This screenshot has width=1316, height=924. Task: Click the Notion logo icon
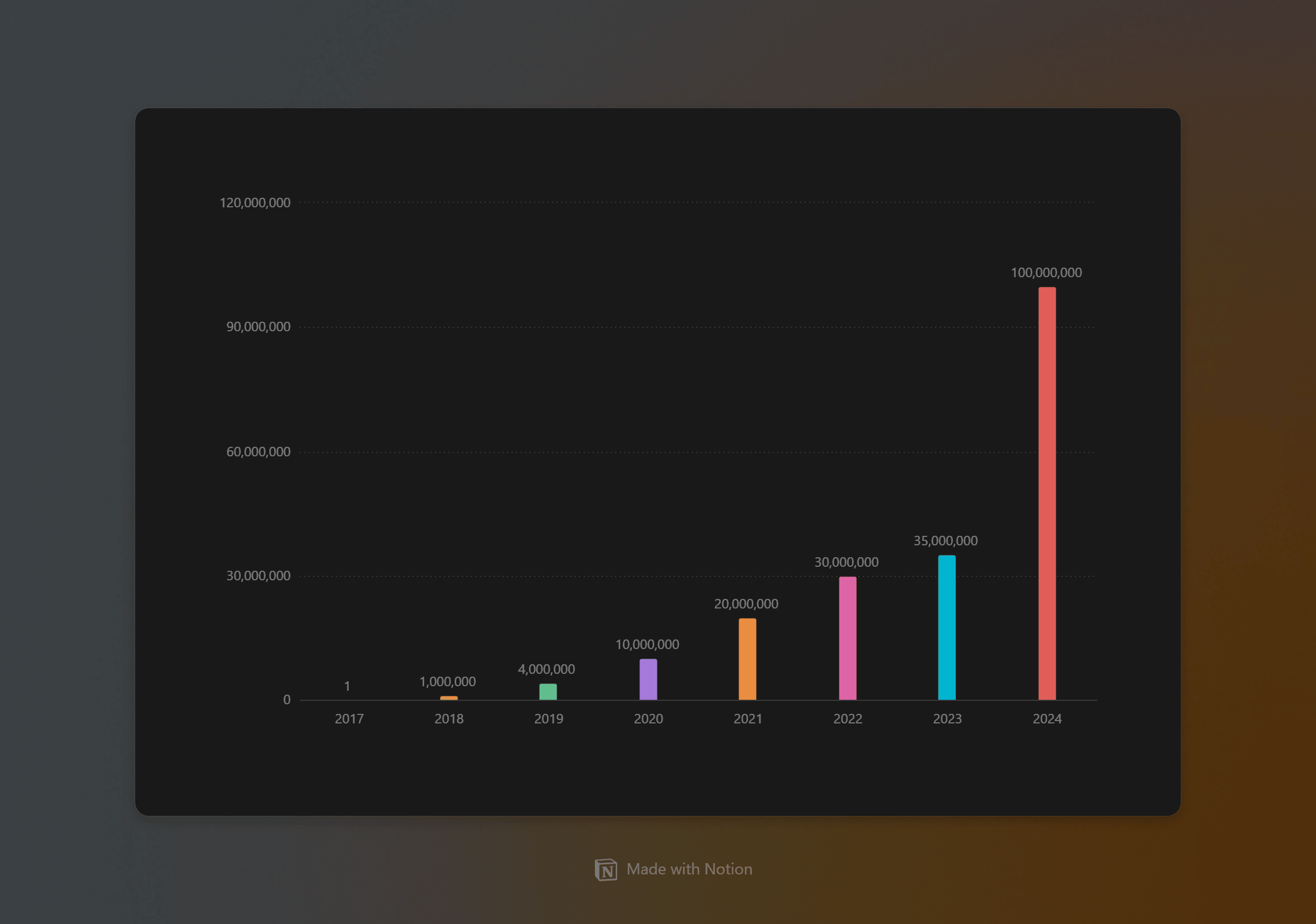[605, 869]
